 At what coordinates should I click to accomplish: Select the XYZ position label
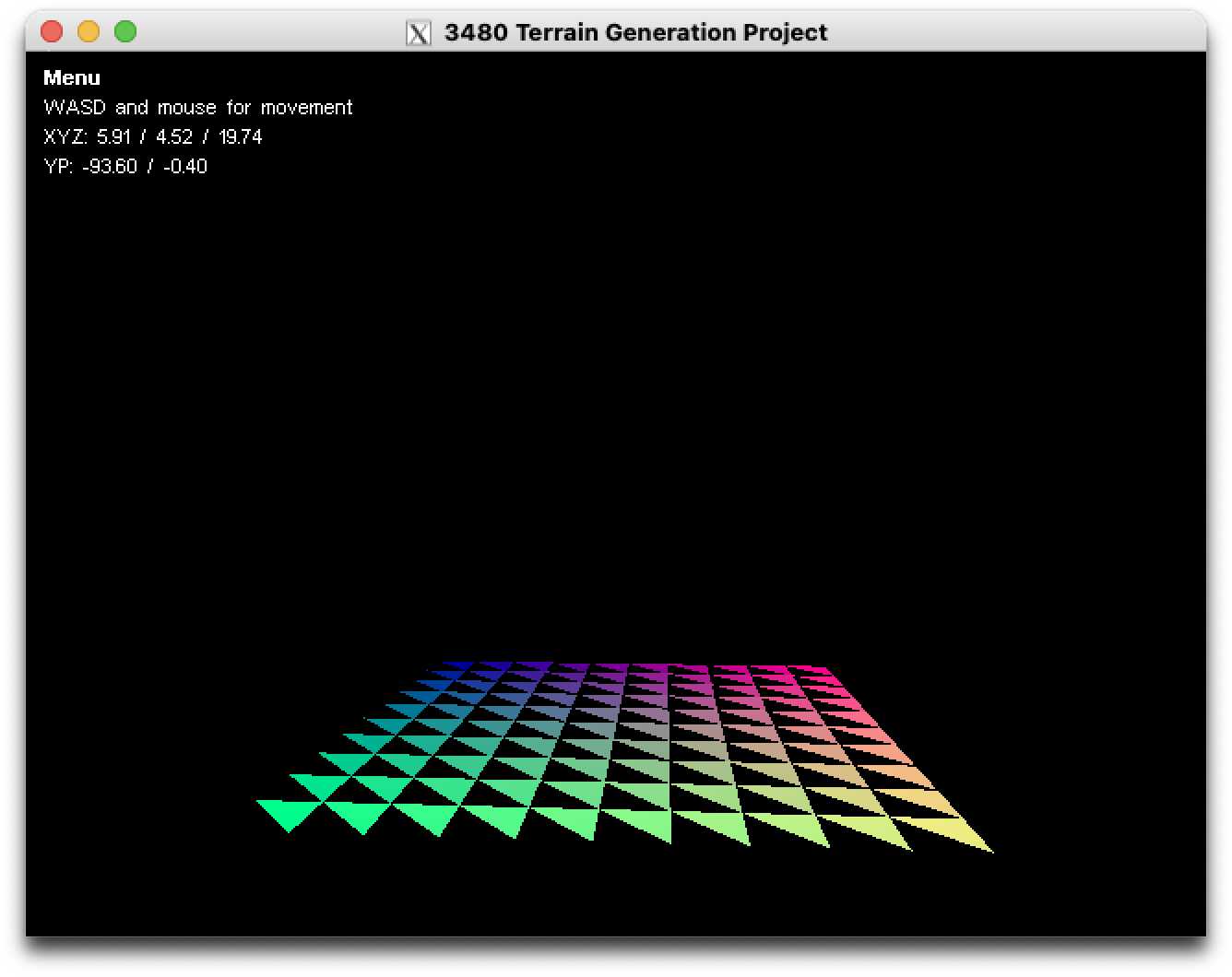(65, 137)
